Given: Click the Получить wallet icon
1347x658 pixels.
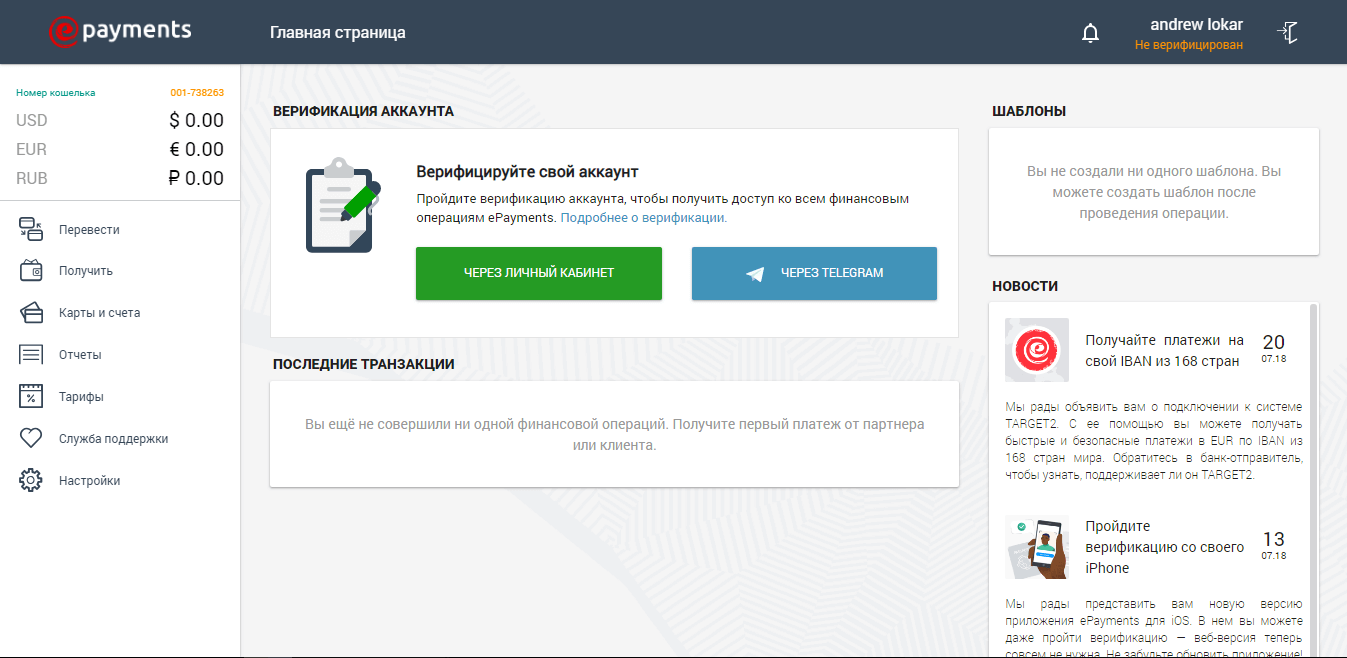Looking at the screenshot, I should [x=31, y=271].
